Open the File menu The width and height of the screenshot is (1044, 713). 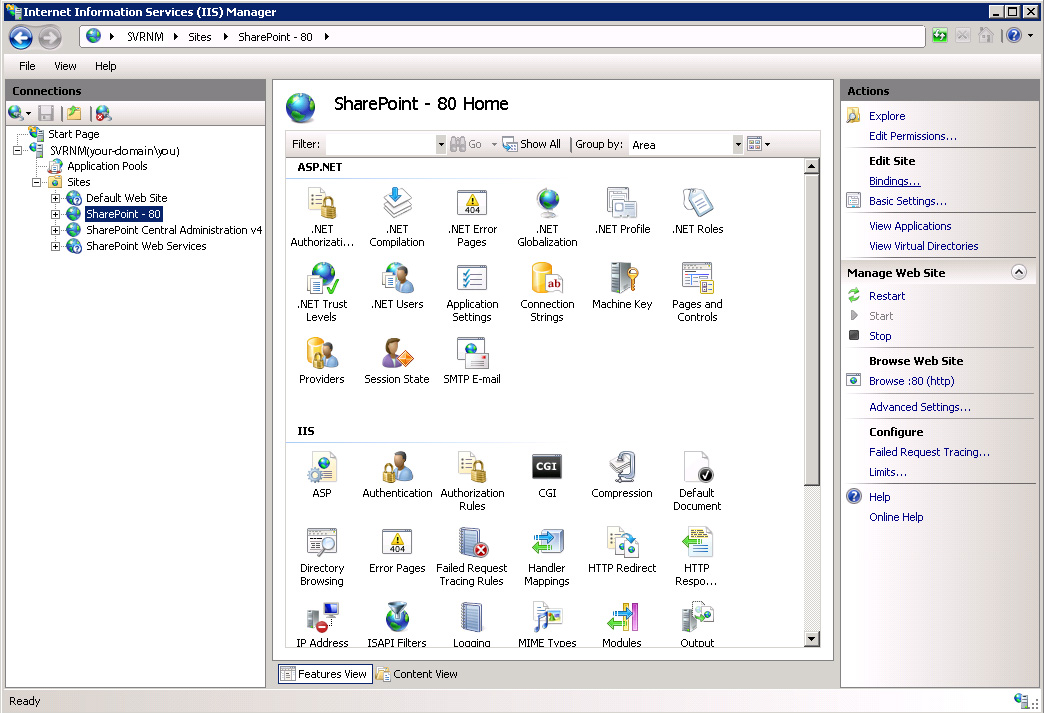(x=27, y=66)
